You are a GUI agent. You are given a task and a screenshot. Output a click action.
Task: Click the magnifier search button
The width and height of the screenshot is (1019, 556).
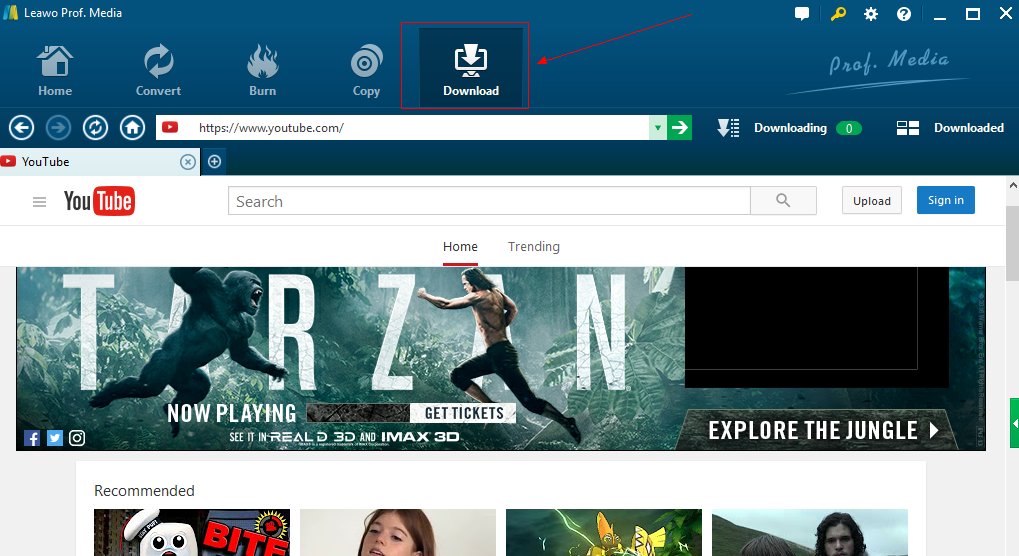point(783,201)
